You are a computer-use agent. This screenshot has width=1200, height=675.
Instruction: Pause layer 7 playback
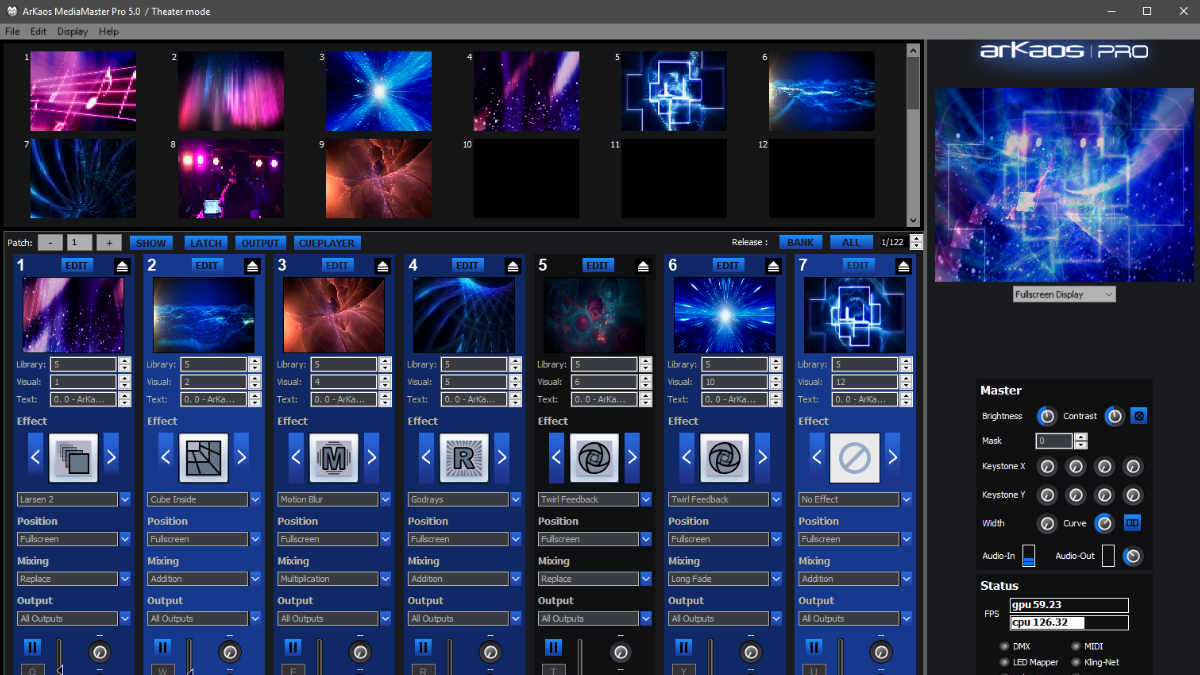point(814,647)
